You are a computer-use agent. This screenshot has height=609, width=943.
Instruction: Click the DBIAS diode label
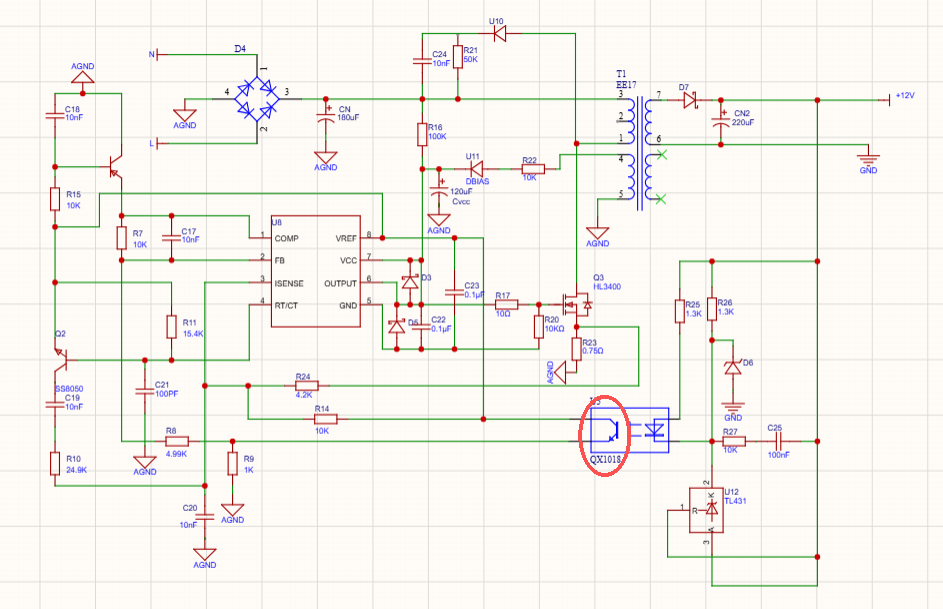click(478, 182)
